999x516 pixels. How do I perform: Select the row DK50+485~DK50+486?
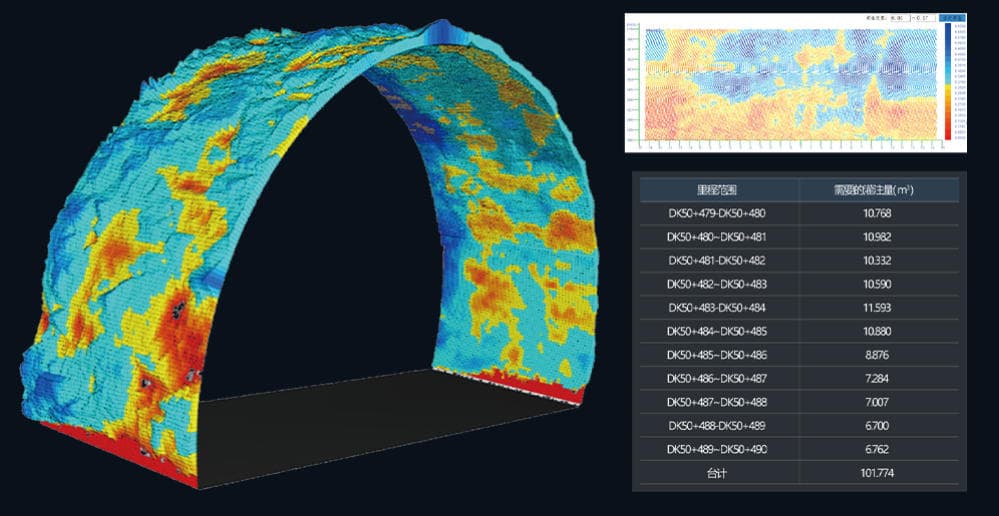click(x=799, y=355)
